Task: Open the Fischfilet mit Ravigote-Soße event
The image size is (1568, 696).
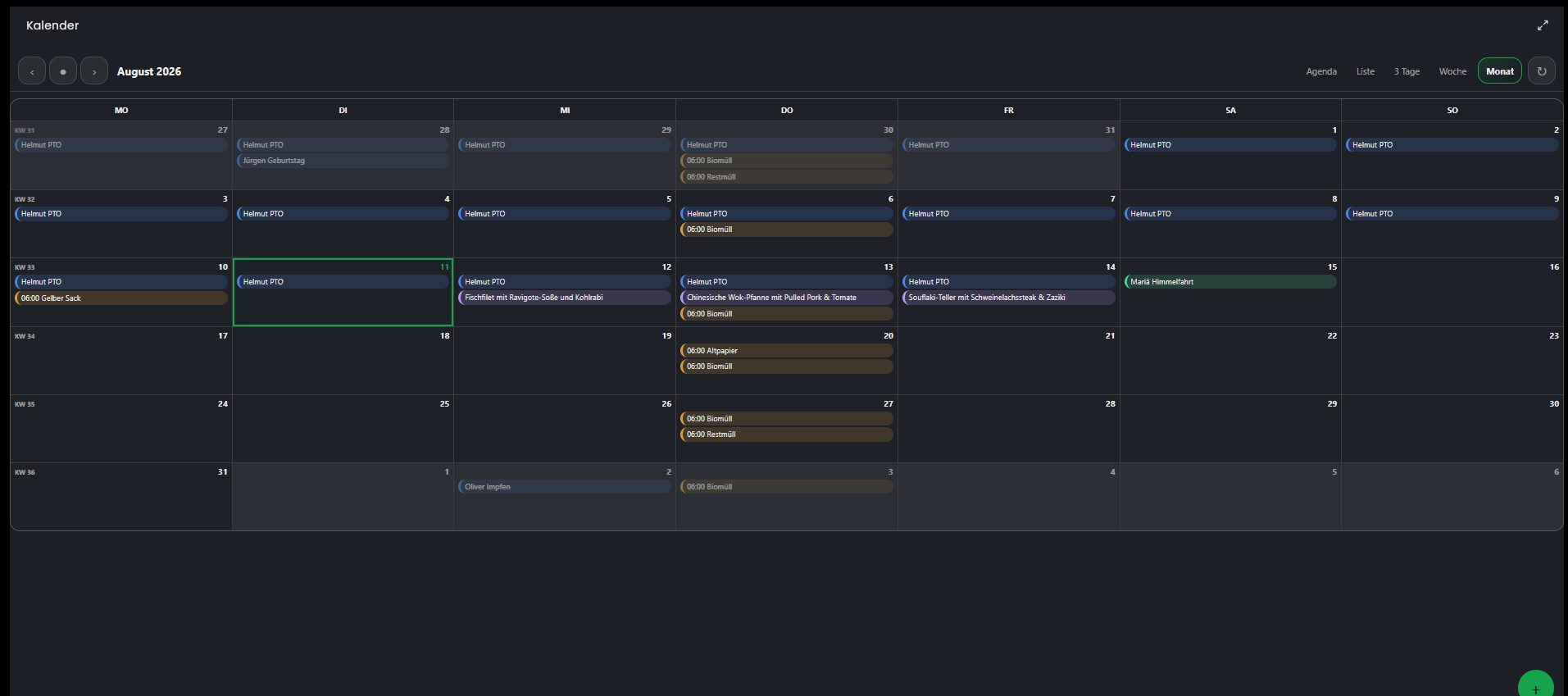Action: [x=565, y=298]
